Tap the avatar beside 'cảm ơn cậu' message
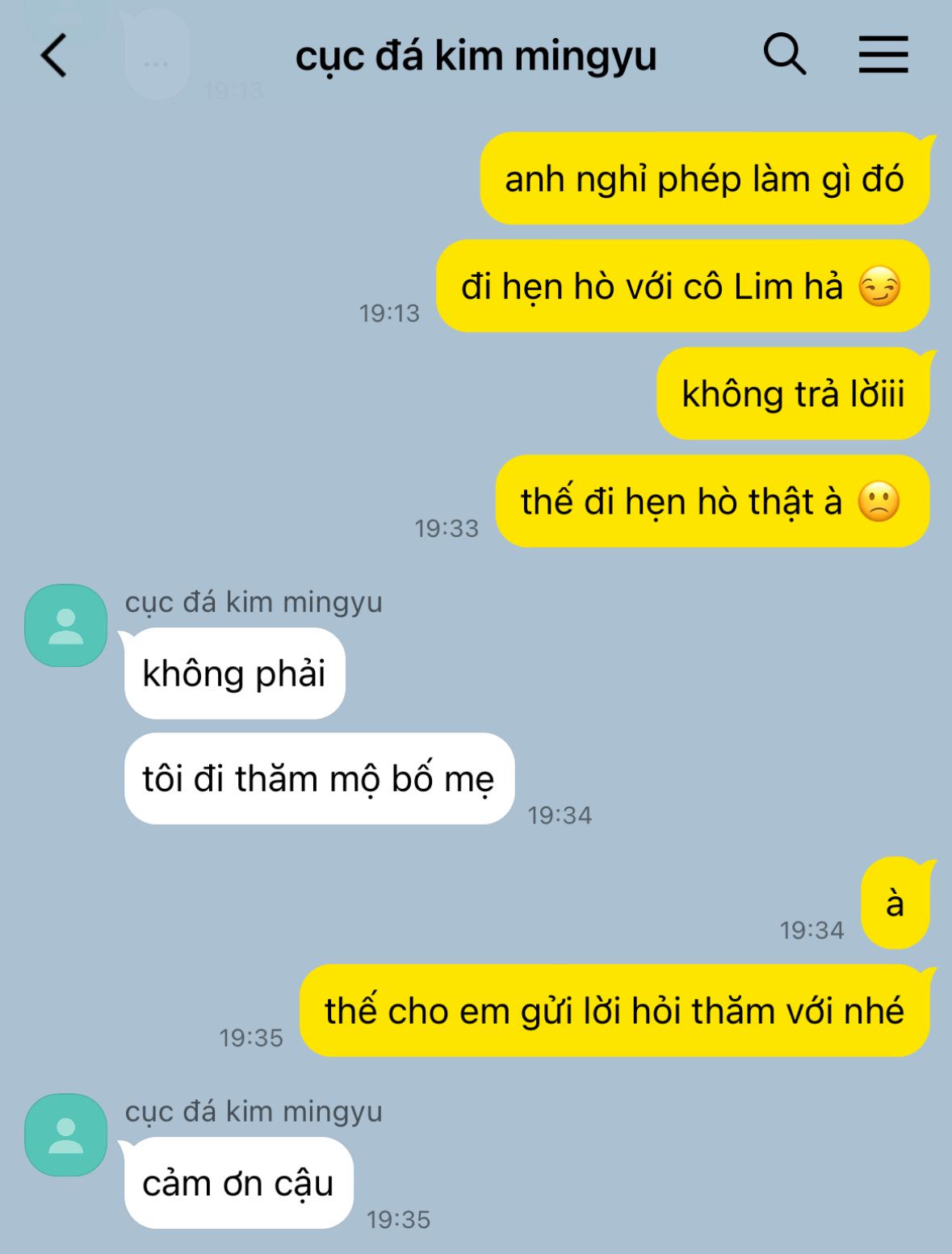Screen dimensions: 952x1254 click(x=66, y=1135)
